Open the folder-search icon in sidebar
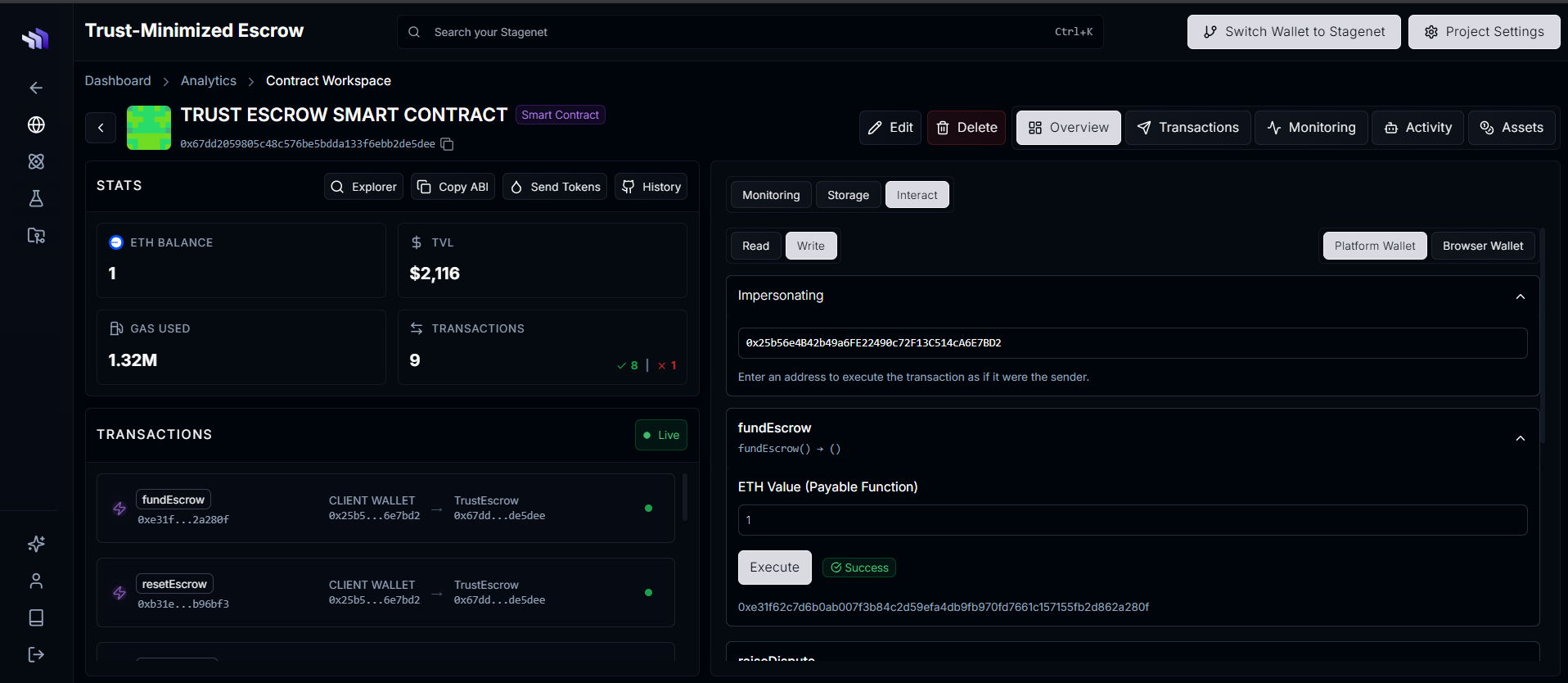Viewport: 1568px width, 683px height. click(36, 236)
